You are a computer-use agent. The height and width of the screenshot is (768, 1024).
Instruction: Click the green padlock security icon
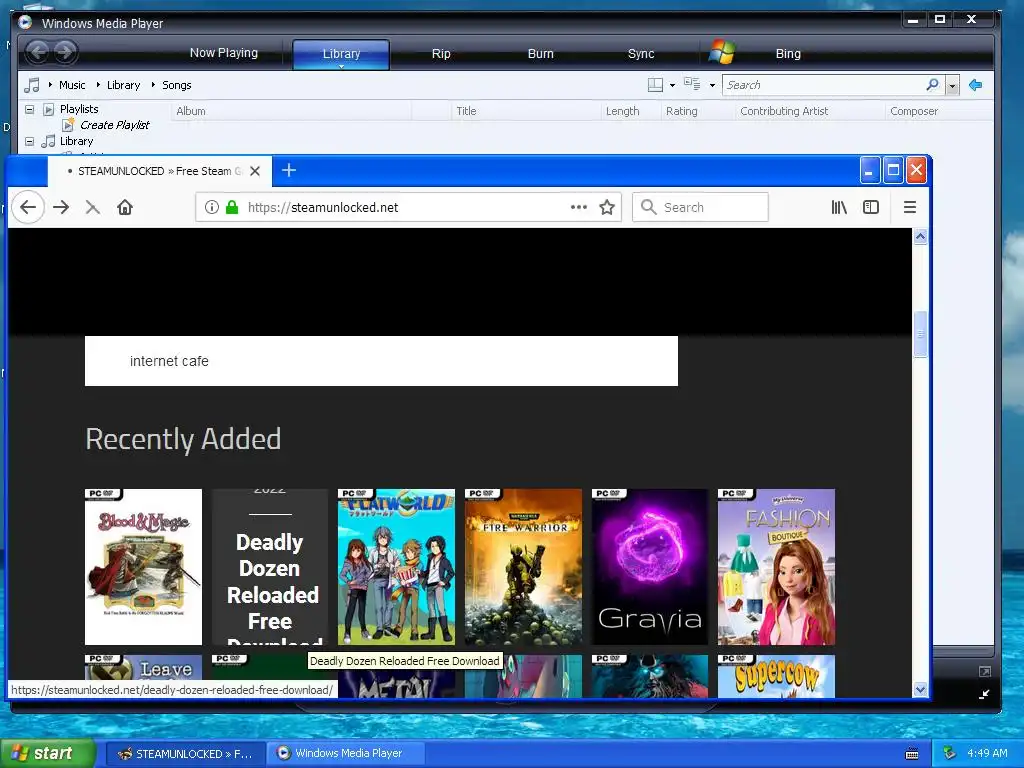pyautogui.click(x=232, y=207)
